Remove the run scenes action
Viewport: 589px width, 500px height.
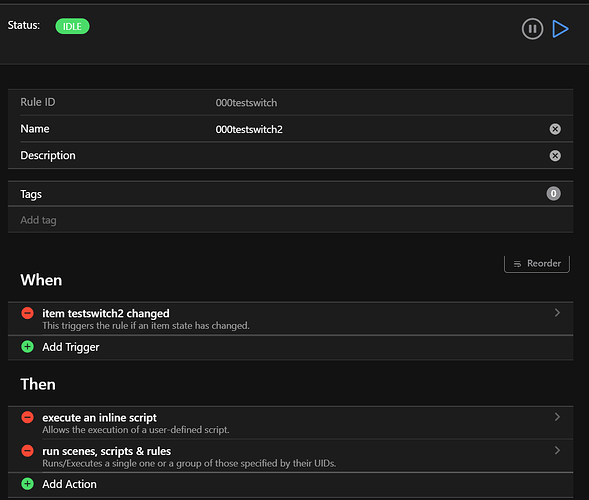click(27, 450)
